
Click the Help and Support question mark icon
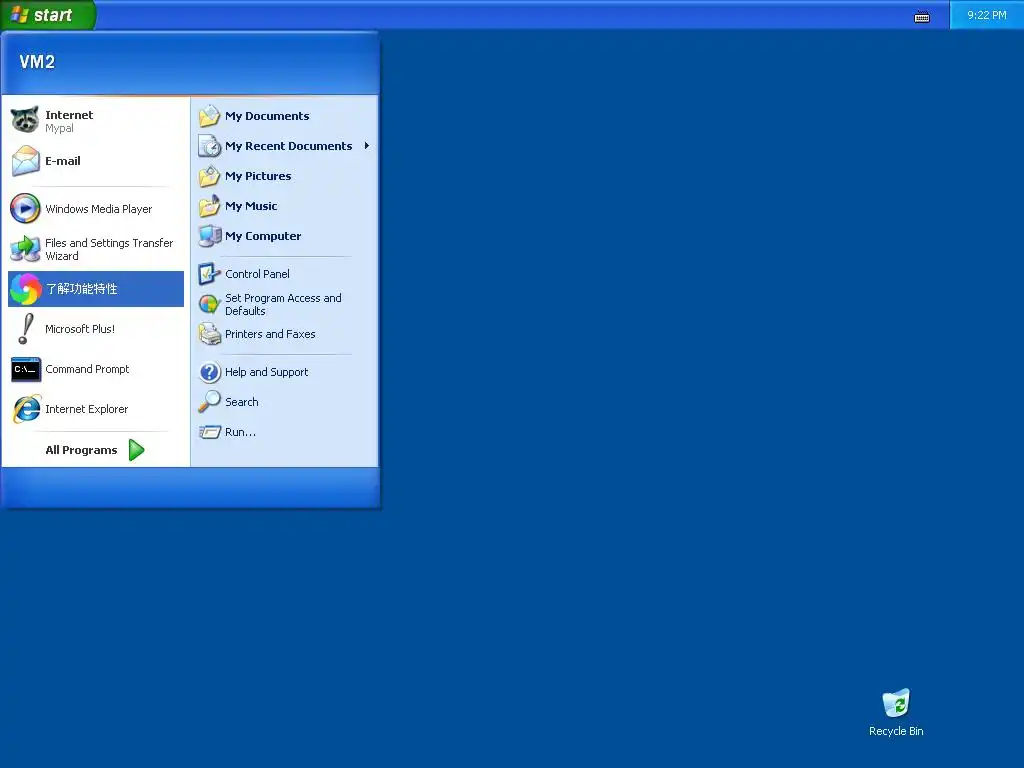click(x=209, y=372)
